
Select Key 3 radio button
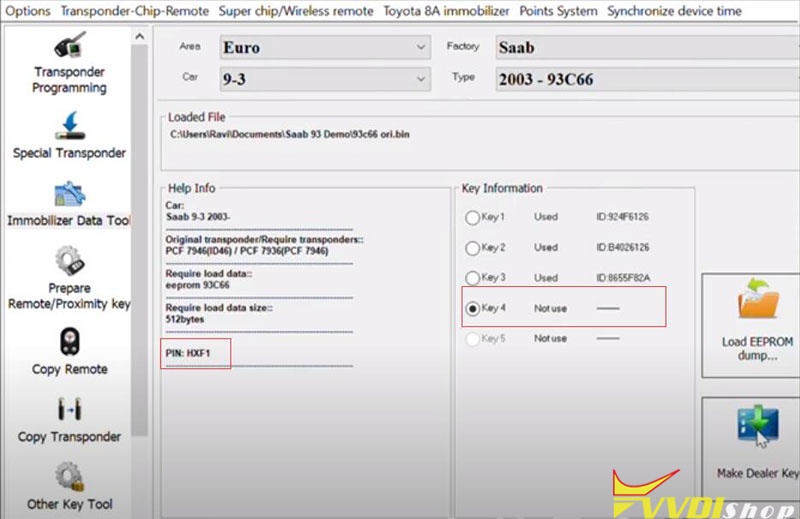coord(472,278)
